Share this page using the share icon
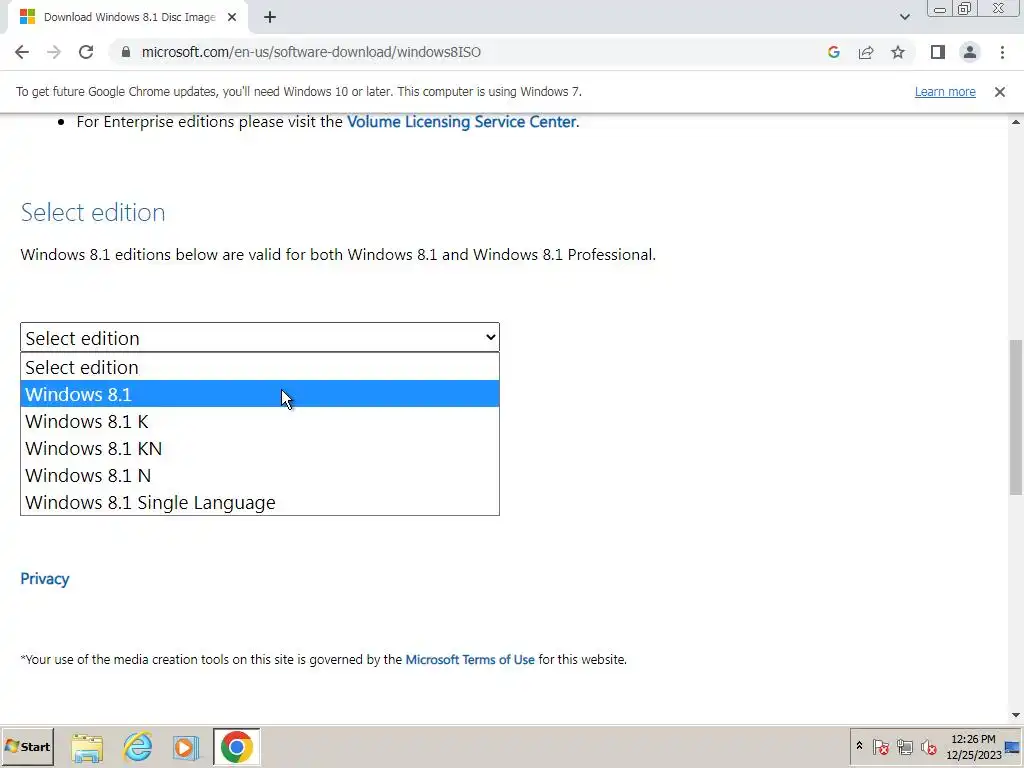The height and width of the screenshot is (768, 1024). 866,52
